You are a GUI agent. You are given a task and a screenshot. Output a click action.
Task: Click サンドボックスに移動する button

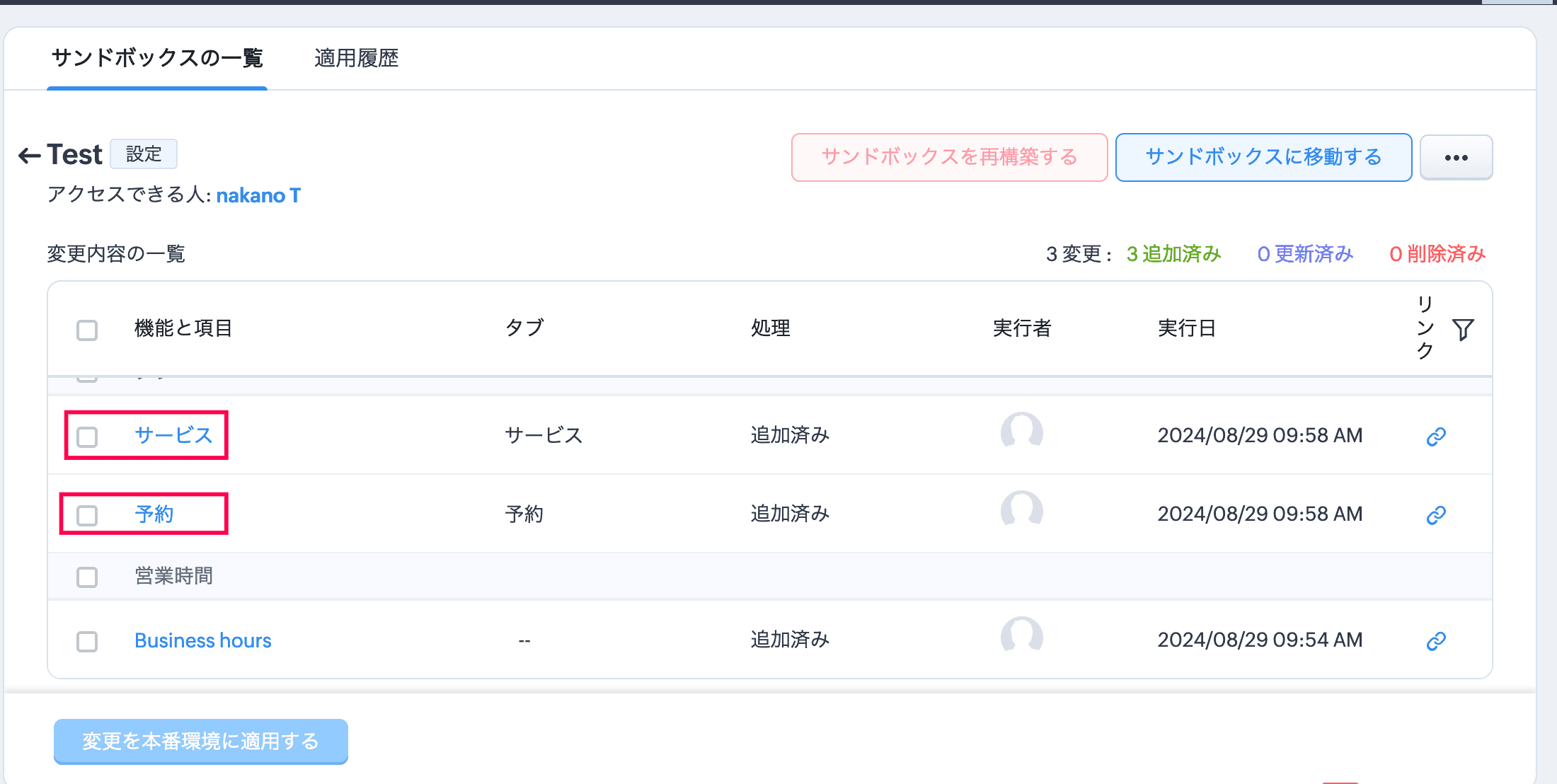coord(1263,157)
